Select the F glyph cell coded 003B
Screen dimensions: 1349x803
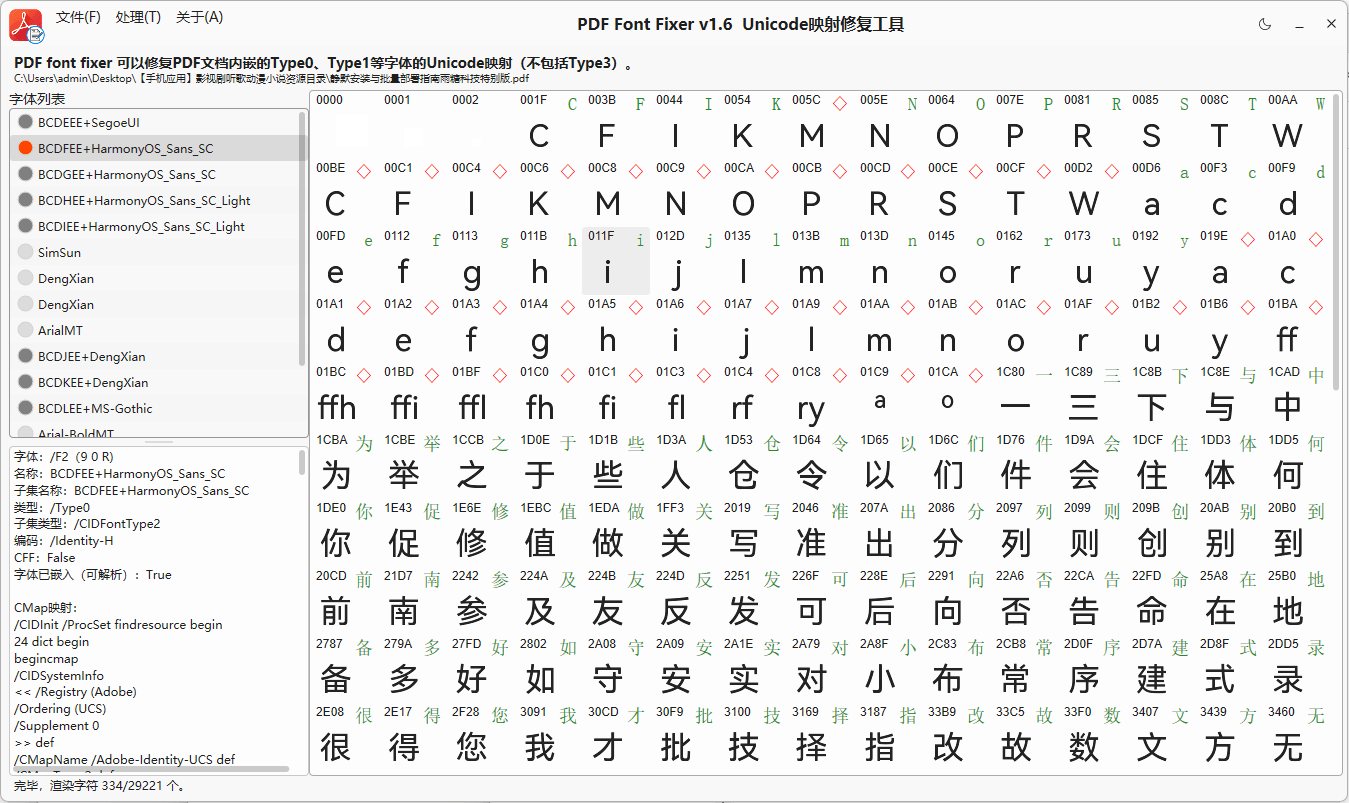tap(616, 124)
